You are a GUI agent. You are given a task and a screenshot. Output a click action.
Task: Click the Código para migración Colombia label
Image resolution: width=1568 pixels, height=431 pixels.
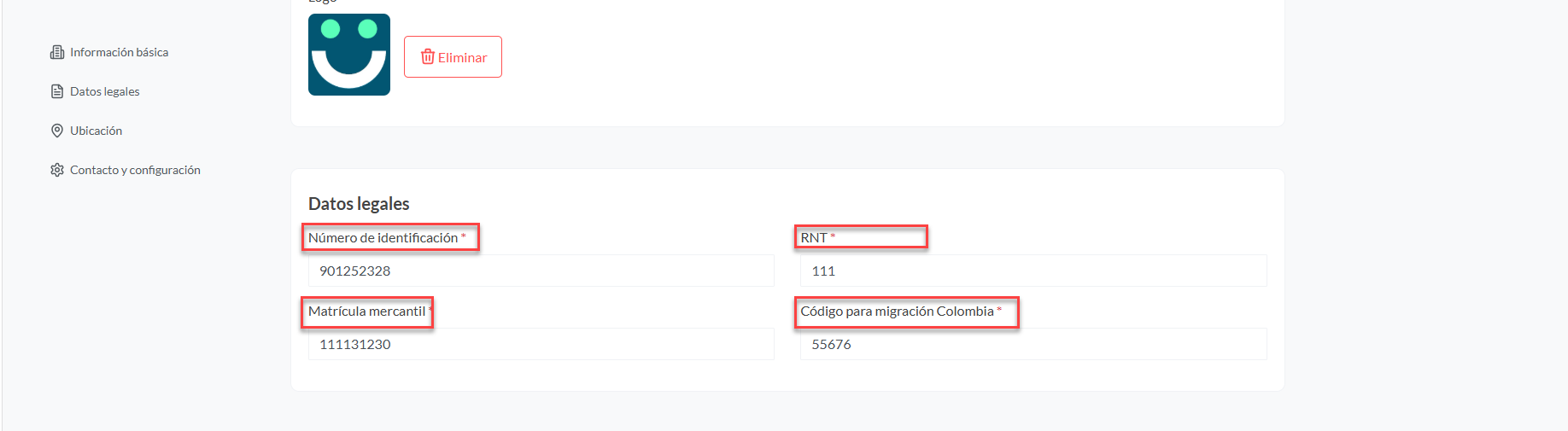point(897,312)
